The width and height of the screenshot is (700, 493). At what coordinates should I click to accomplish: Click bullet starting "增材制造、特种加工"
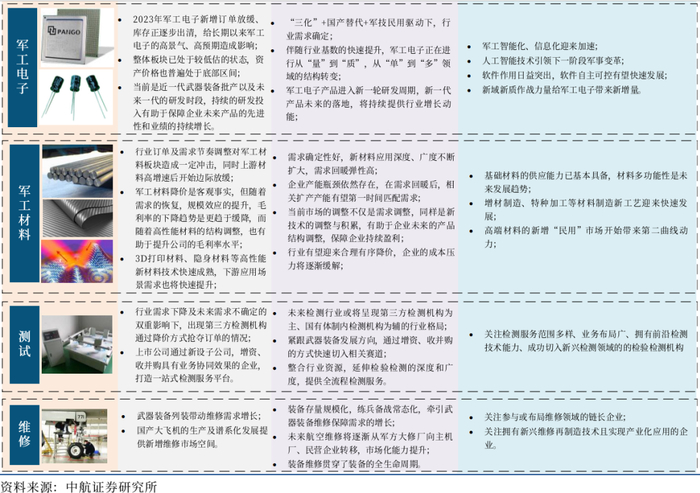click(586, 209)
